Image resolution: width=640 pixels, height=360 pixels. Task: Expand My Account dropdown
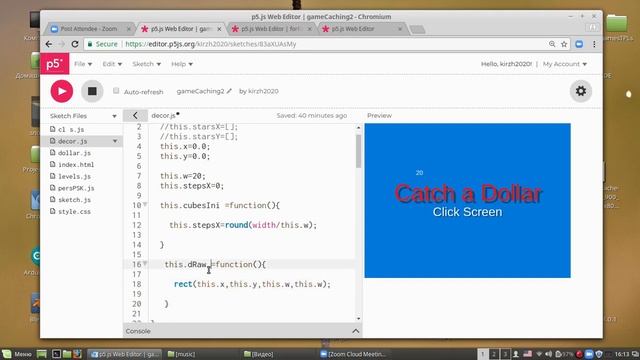click(565, 64)
